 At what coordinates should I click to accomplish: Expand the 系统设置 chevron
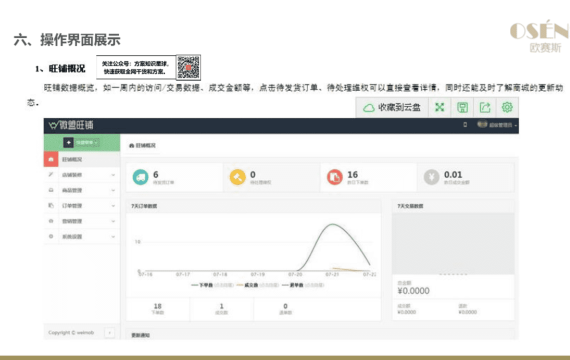click(x=113, y=236)
